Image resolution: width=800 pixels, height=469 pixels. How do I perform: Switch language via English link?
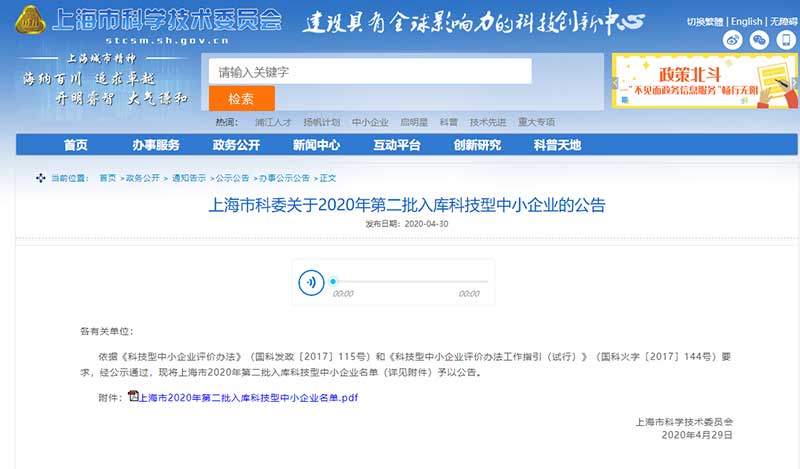745,21
